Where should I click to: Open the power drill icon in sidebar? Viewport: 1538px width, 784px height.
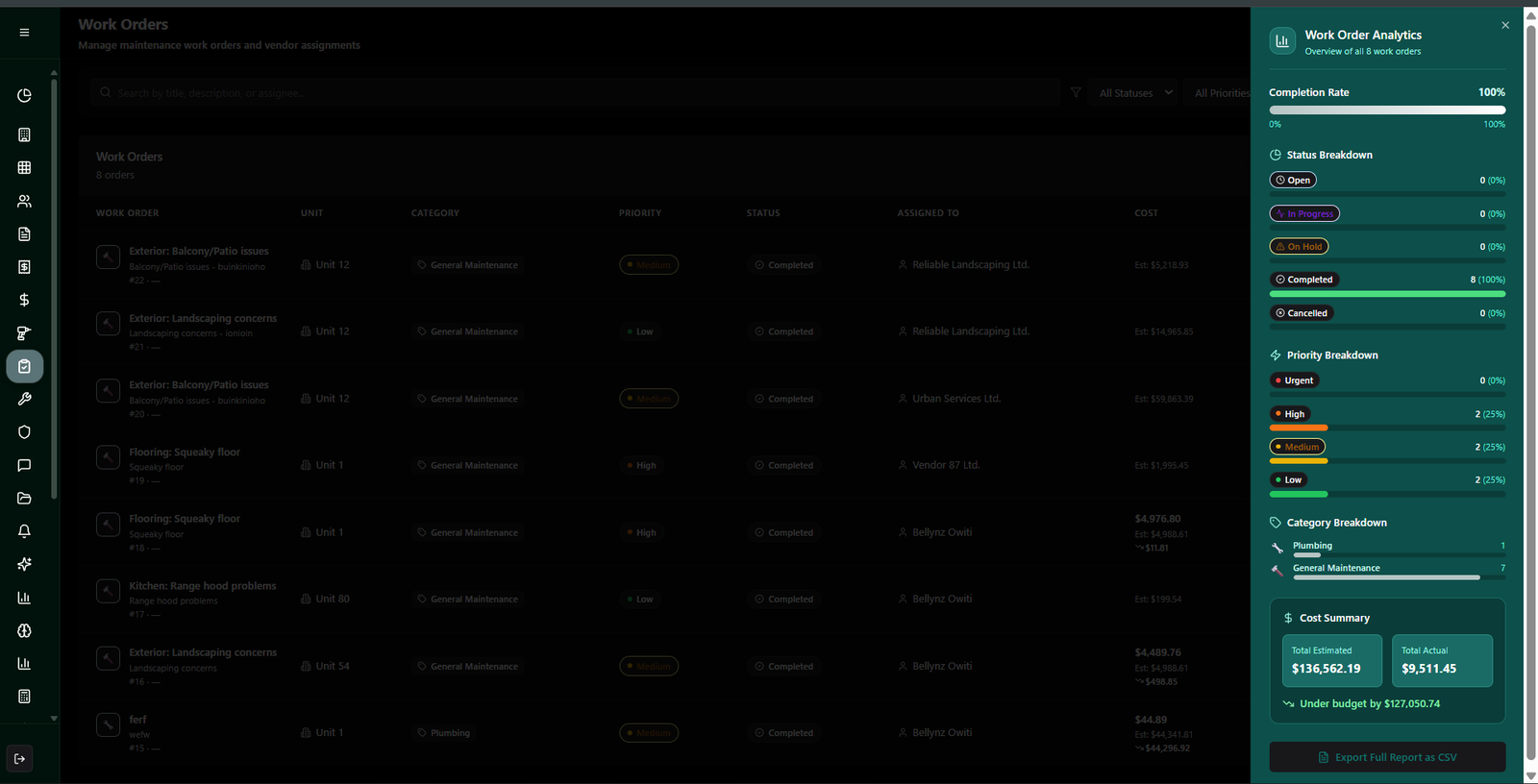[24, 333]
